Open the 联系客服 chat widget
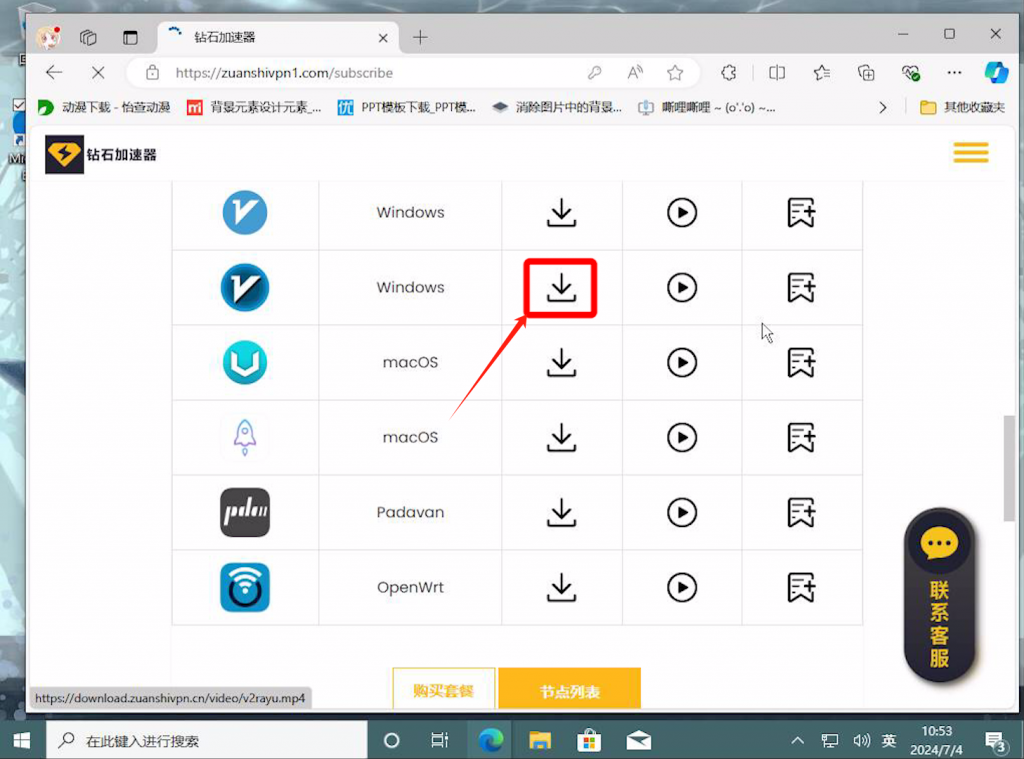The image size is (1024, 759). 939,596
